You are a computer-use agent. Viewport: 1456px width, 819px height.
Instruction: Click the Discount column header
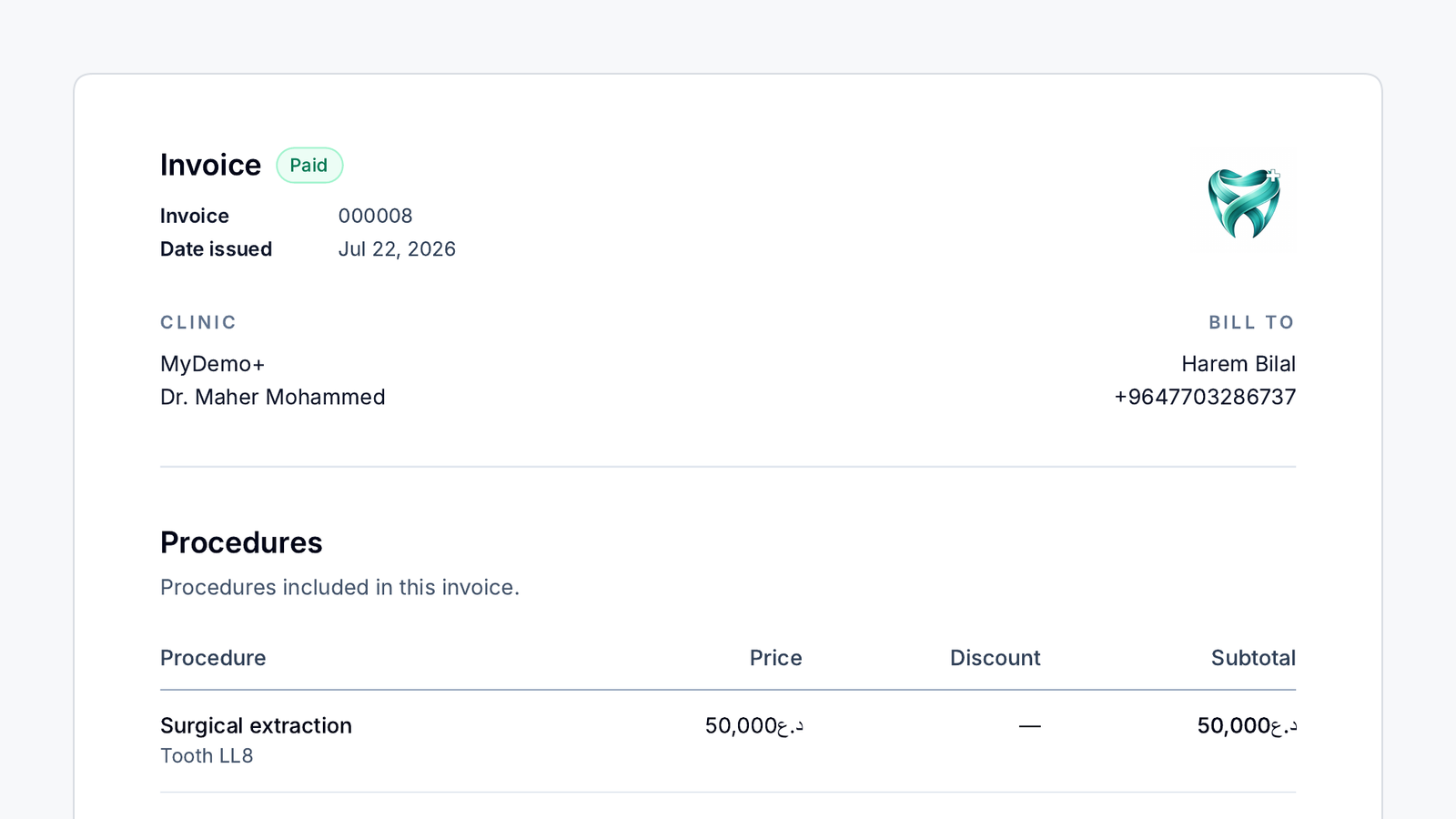(x=995, y=658)
